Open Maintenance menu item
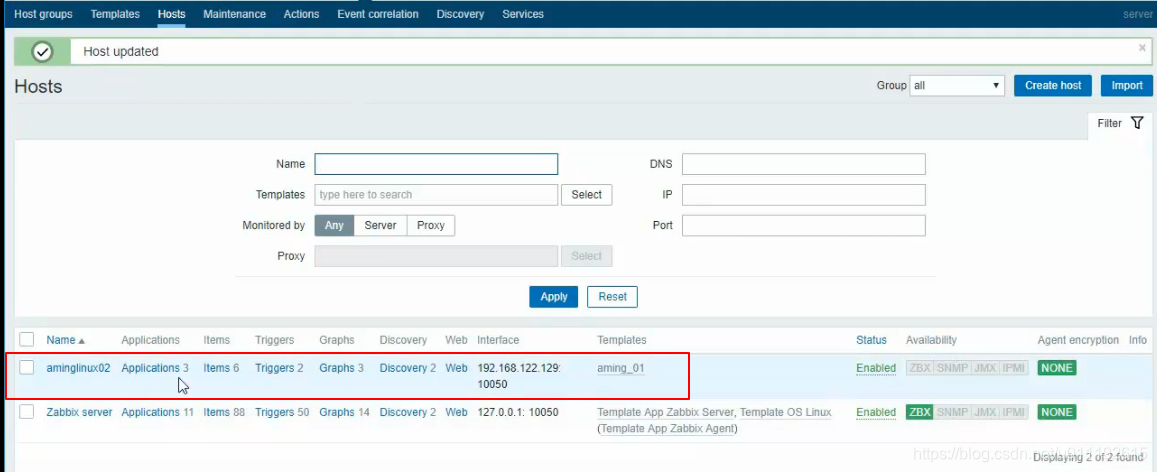 coord(235,14)
